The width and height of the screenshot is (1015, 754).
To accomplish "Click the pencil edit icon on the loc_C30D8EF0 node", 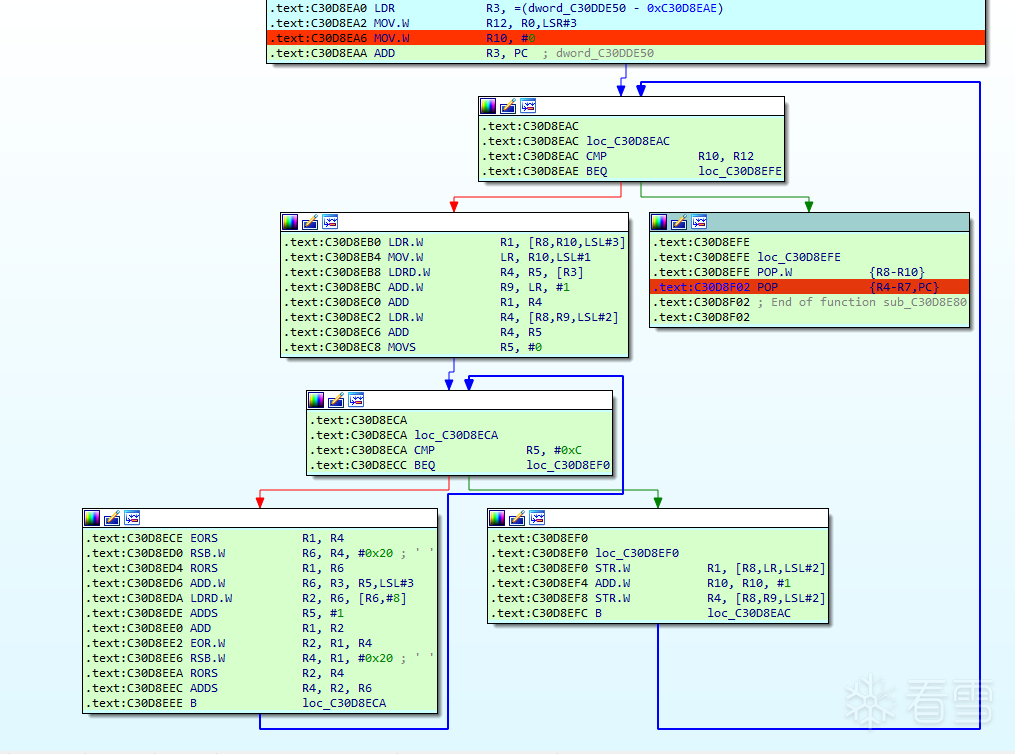I will pyautogui.click(x=517, y=518).
